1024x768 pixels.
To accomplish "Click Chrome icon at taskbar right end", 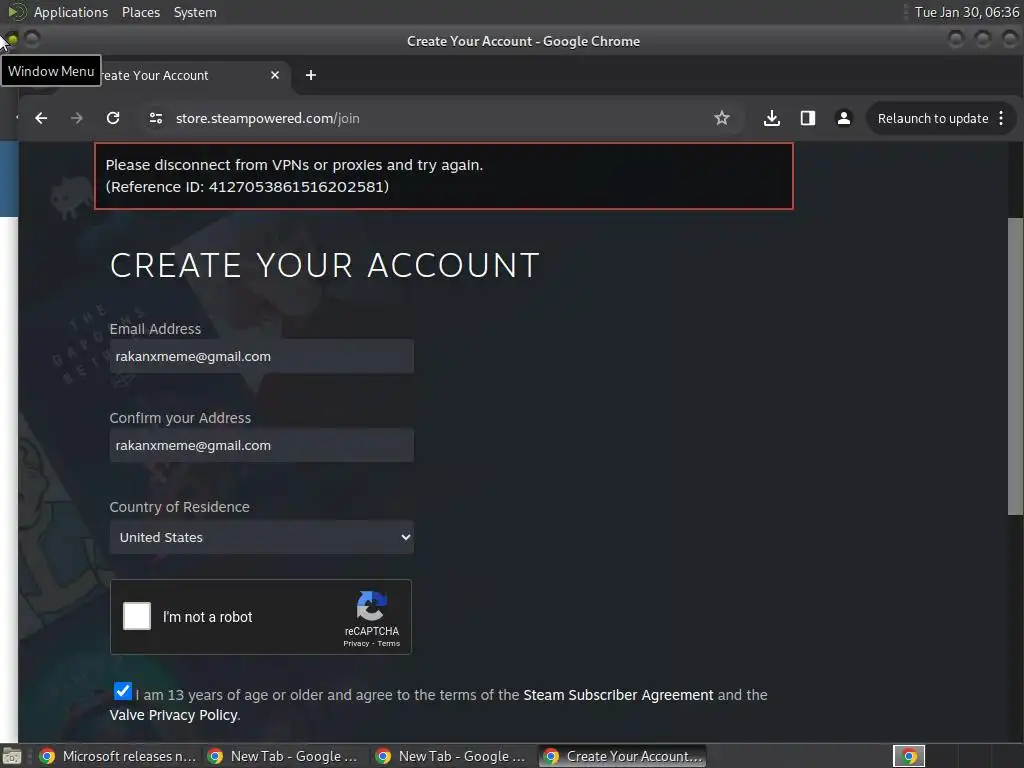I will (909, 756).
